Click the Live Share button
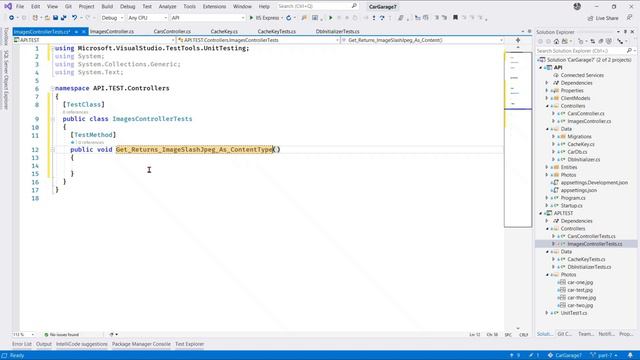The height and width of the screenshot is (360, 640). click(x=603, y=18)
